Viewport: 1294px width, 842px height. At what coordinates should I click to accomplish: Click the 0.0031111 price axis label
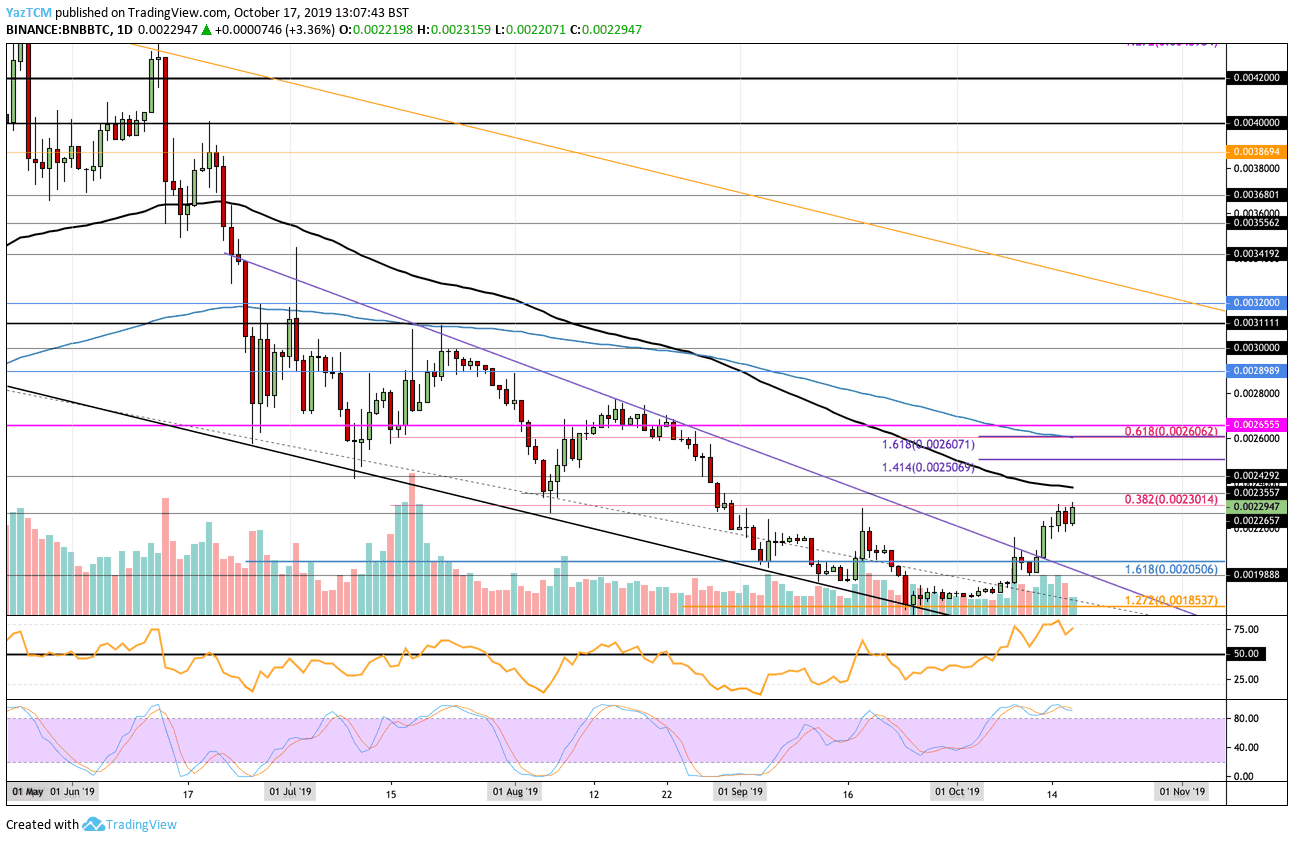coord(1256,323)
